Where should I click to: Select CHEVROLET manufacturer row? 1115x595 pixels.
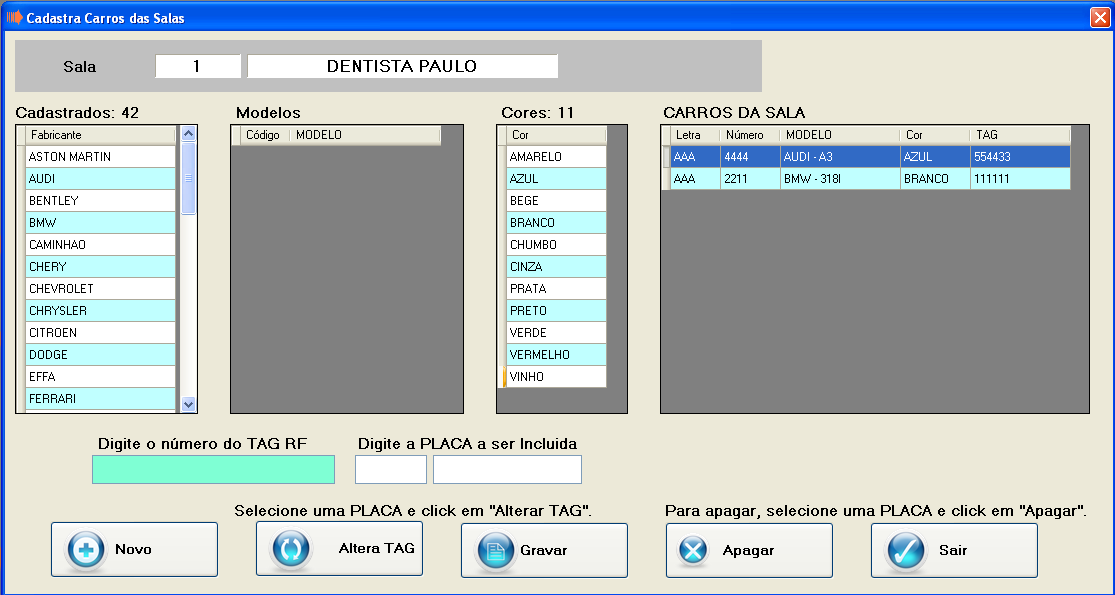tap(100, 289)
